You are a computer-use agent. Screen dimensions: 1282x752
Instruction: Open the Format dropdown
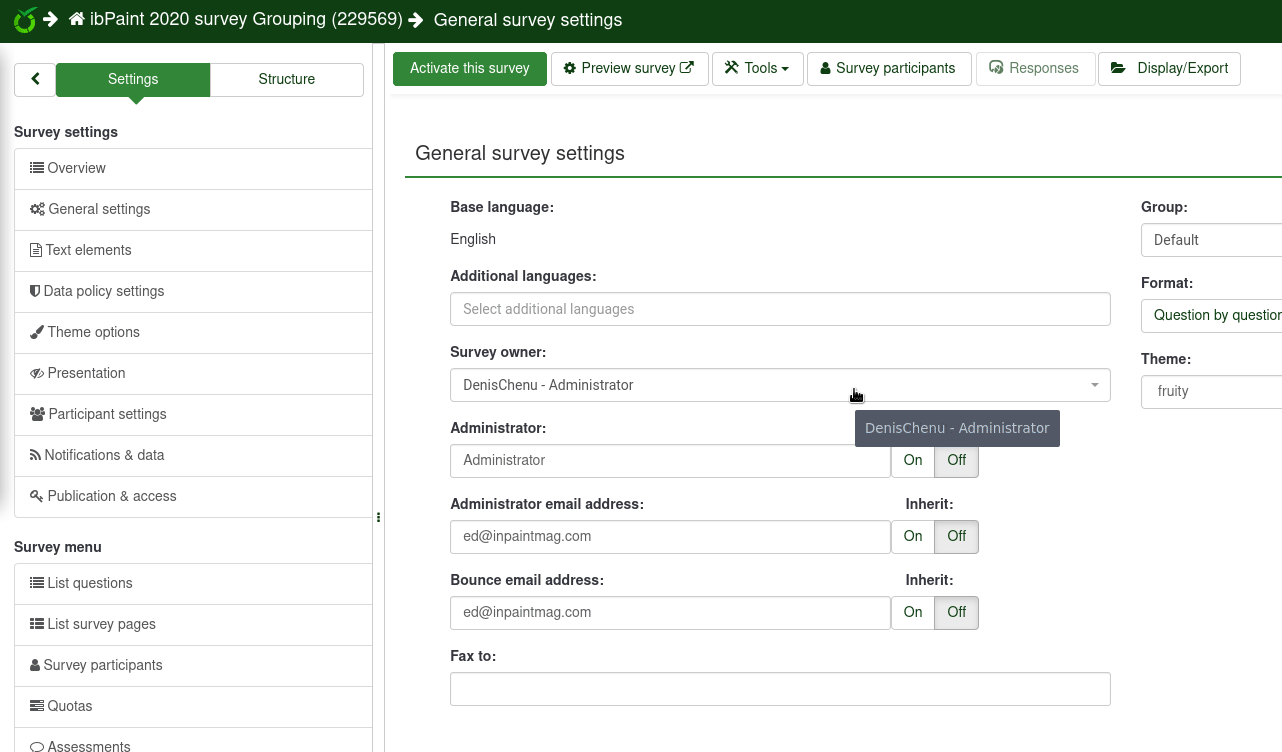coord(1211,315)
